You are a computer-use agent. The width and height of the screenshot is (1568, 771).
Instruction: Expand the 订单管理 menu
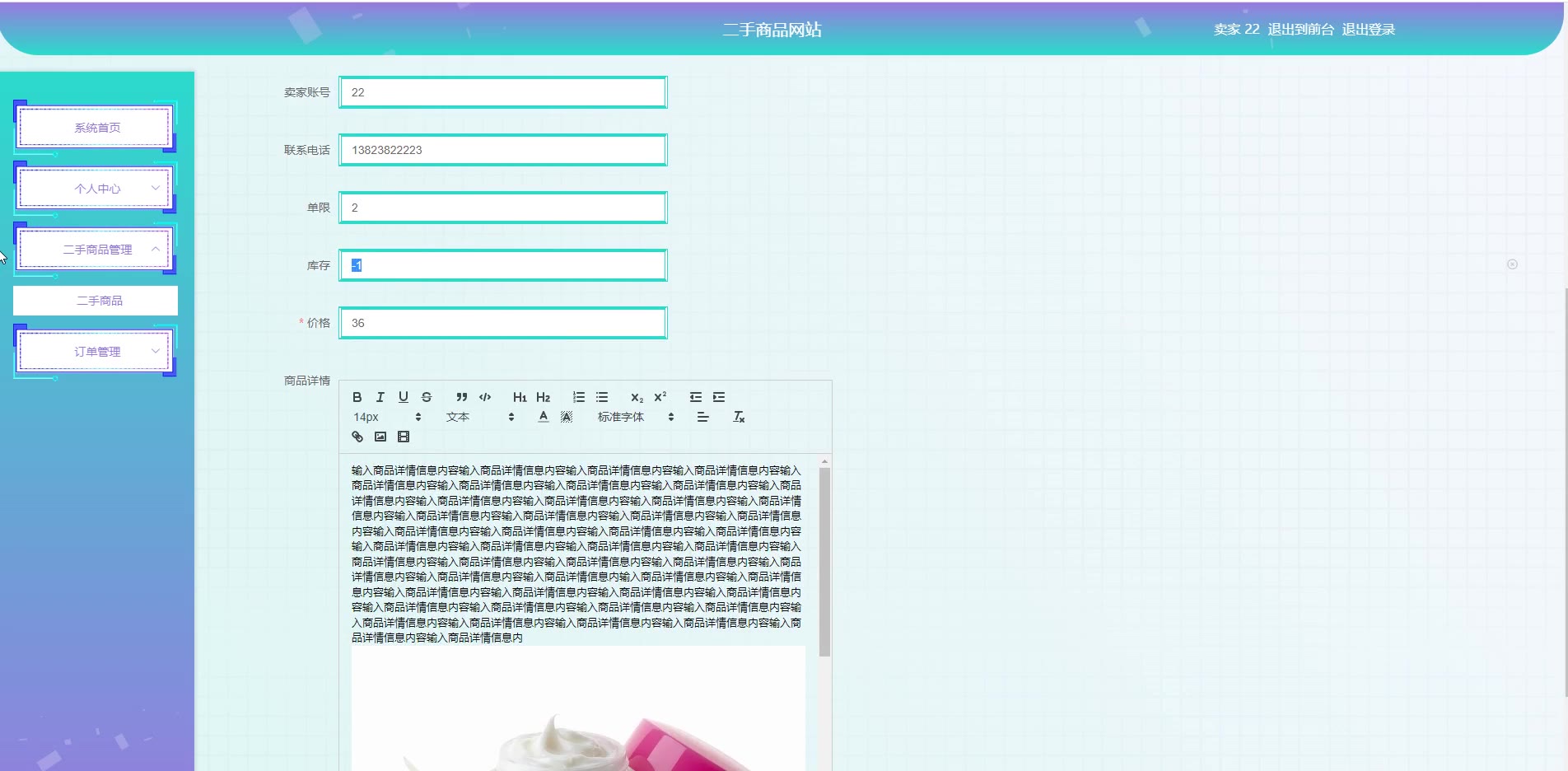tap(96, 352)
